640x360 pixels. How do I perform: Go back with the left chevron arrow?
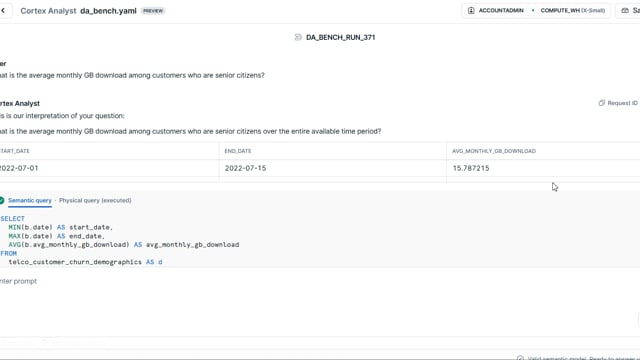tap(3, 11)
